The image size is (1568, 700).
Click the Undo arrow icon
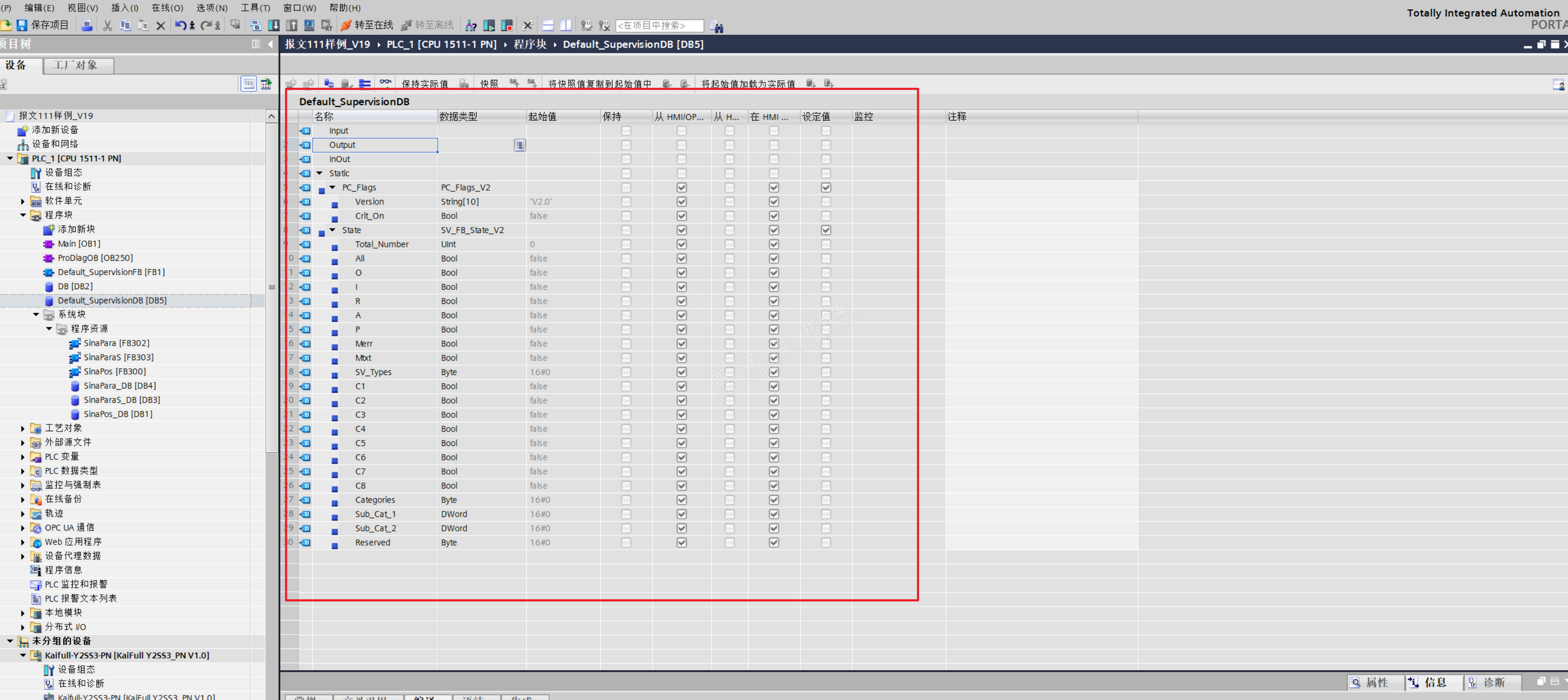pyautogui.click(x=180, y=25)
